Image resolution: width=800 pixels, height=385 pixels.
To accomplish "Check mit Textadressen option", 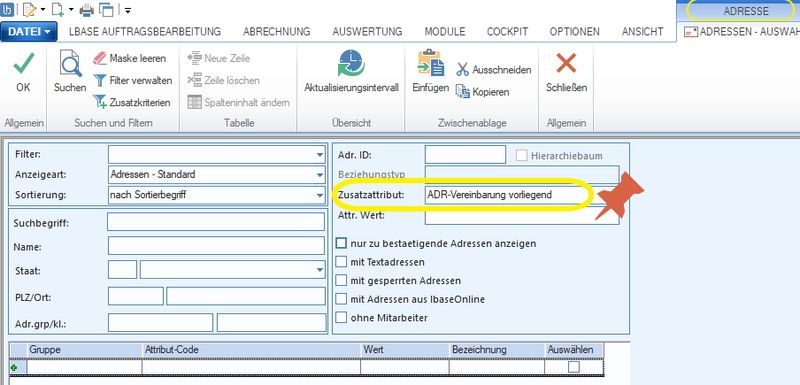I will click(341, 262).
